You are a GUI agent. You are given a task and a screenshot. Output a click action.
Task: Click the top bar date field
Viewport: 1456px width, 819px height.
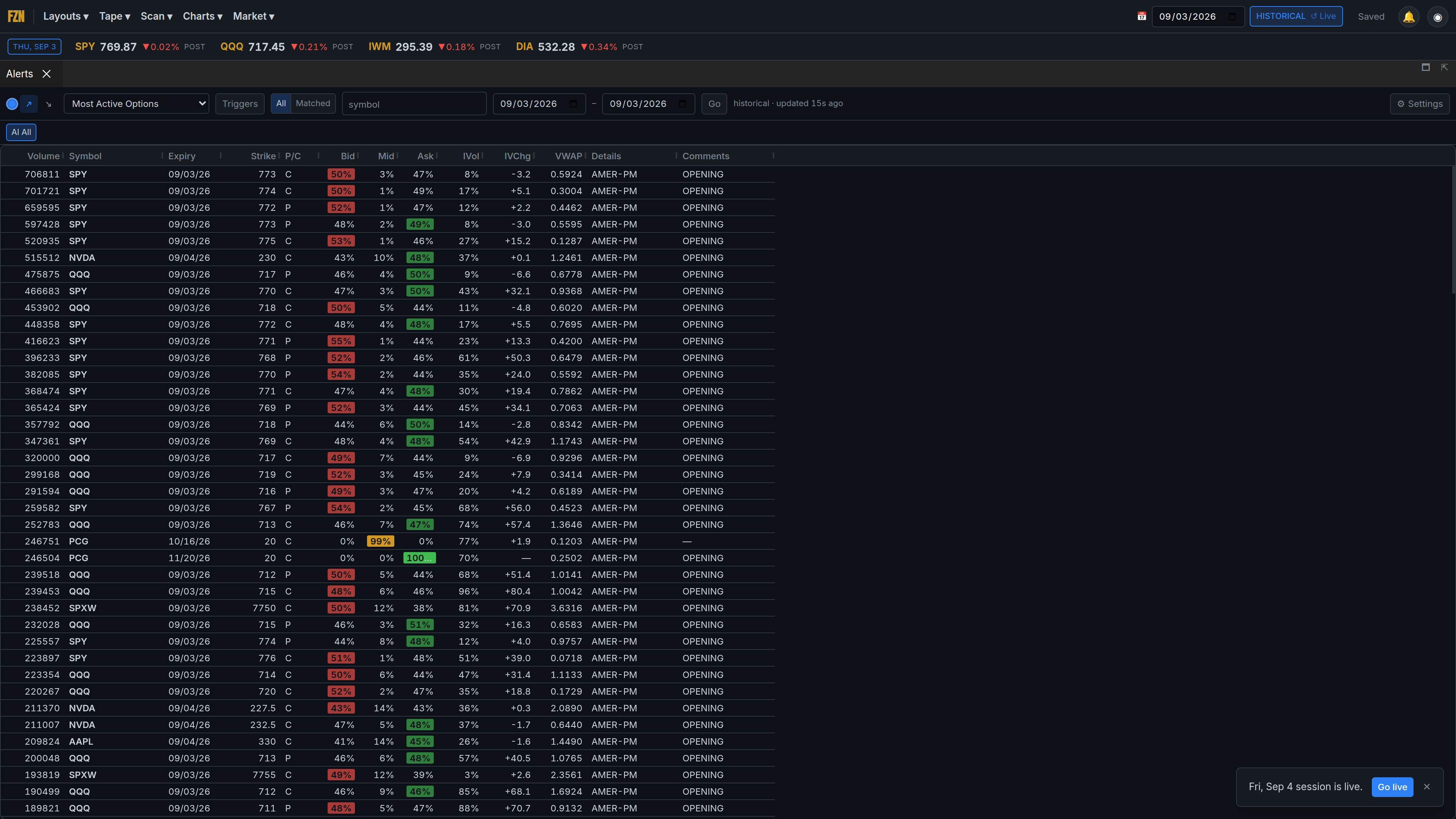tap(1198, 16)
